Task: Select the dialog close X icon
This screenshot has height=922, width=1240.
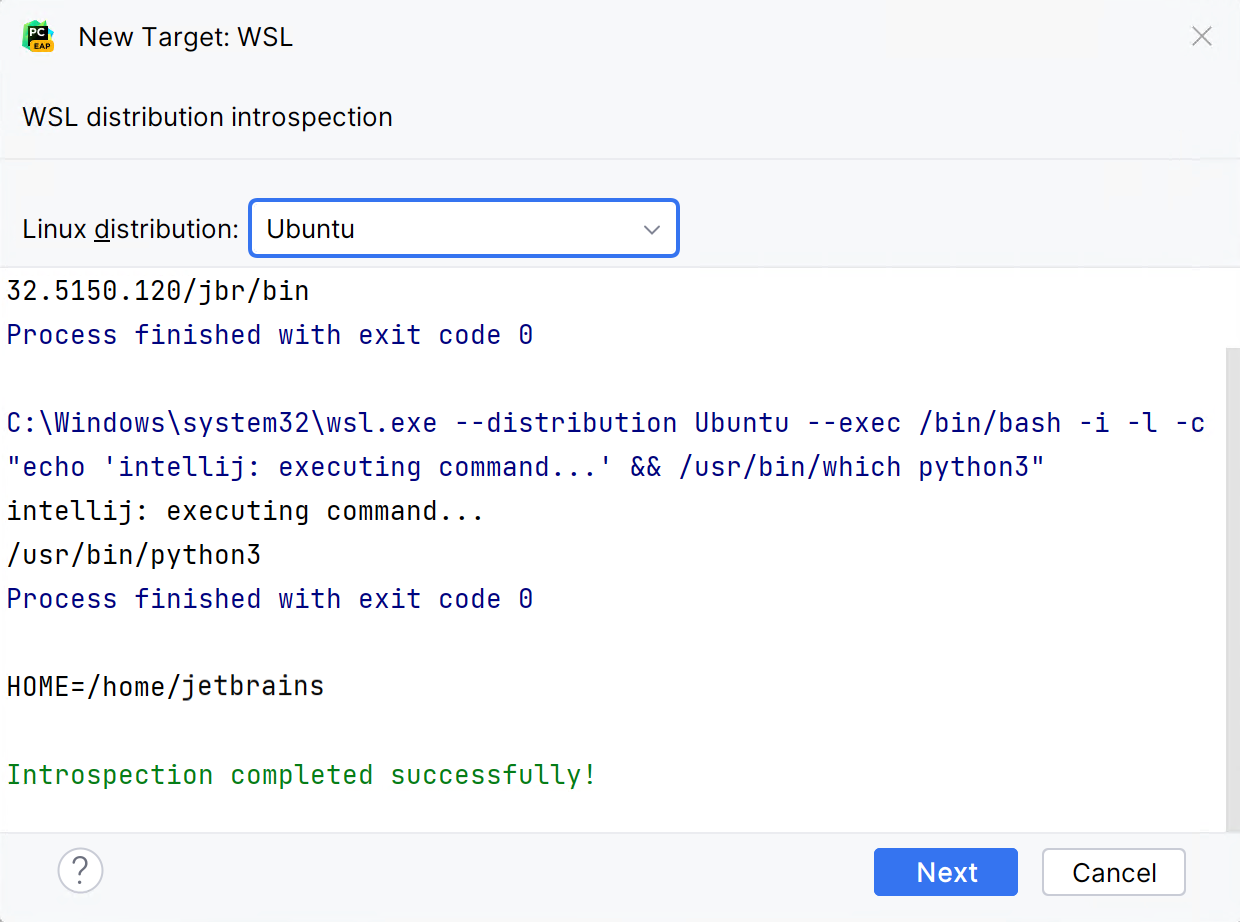Action: pos(1201,36)
